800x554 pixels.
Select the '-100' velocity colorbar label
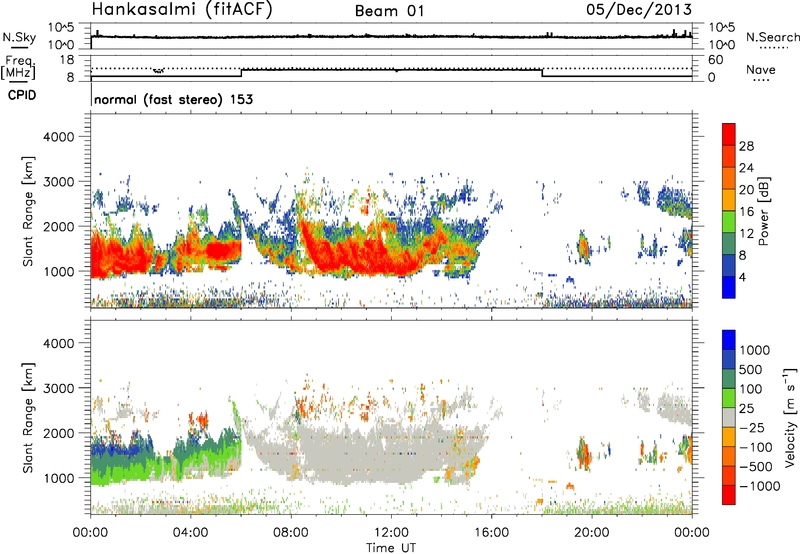(x=755, y=447)
